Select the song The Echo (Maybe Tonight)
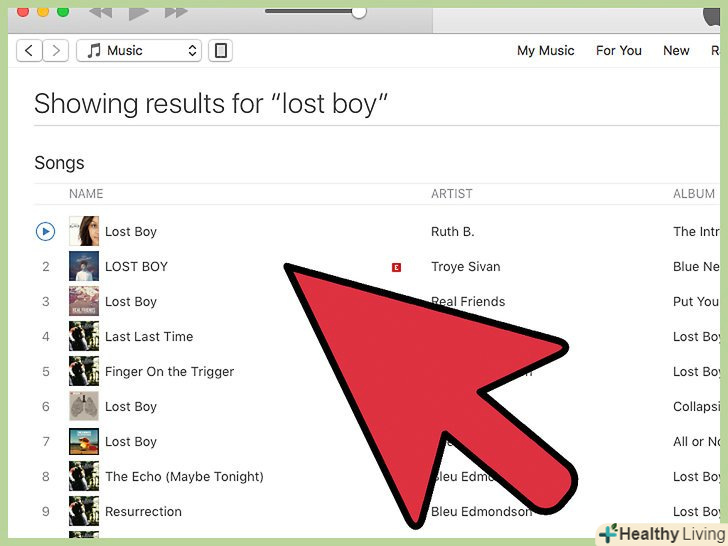The image size is (728, 546). [x=184, y=477]
